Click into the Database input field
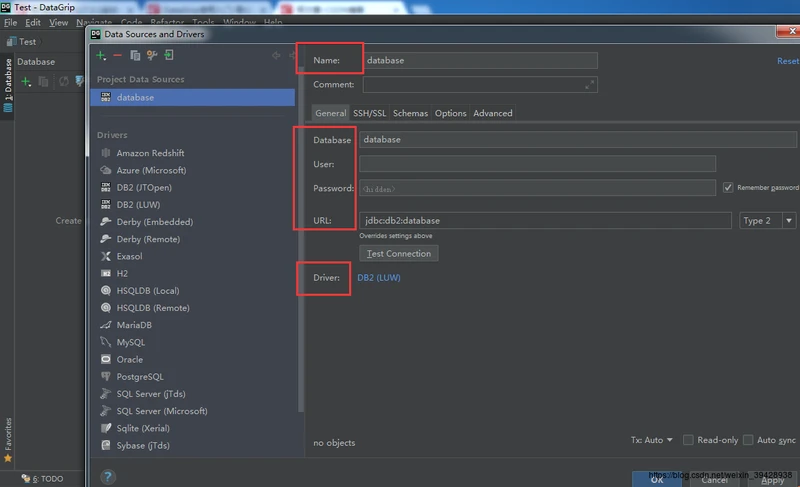The image size is (800, 487). (x=578, y=140)
